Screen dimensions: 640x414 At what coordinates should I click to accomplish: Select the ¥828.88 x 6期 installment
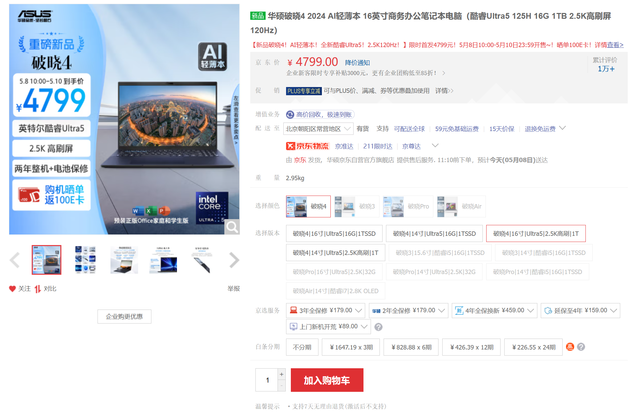(411, 347)
